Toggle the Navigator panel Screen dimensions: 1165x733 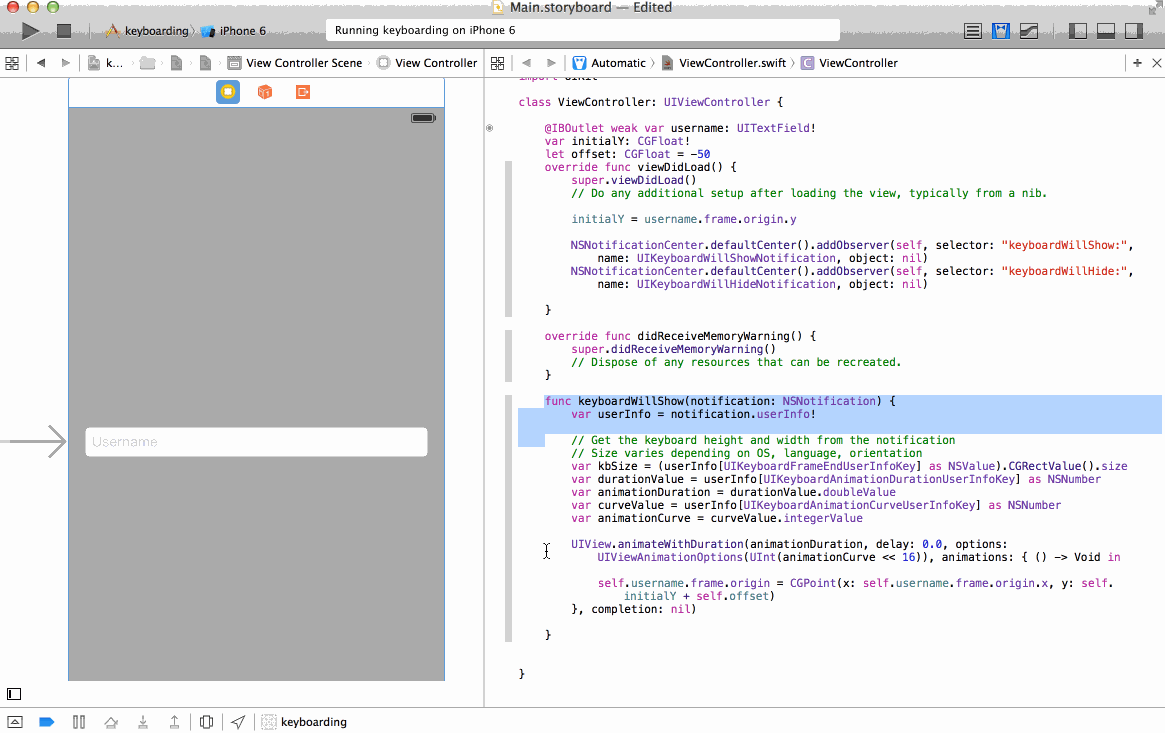click(1077, 30)
